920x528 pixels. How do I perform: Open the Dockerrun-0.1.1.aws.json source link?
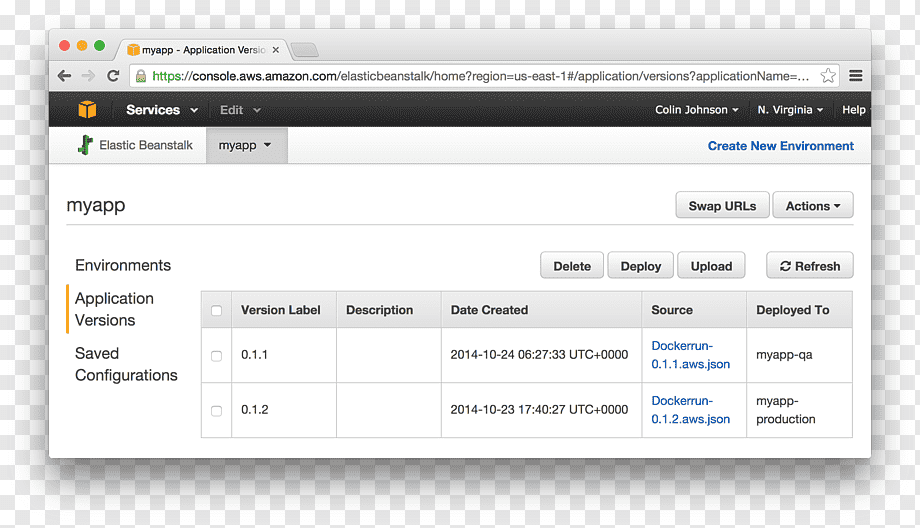point(691,355)
